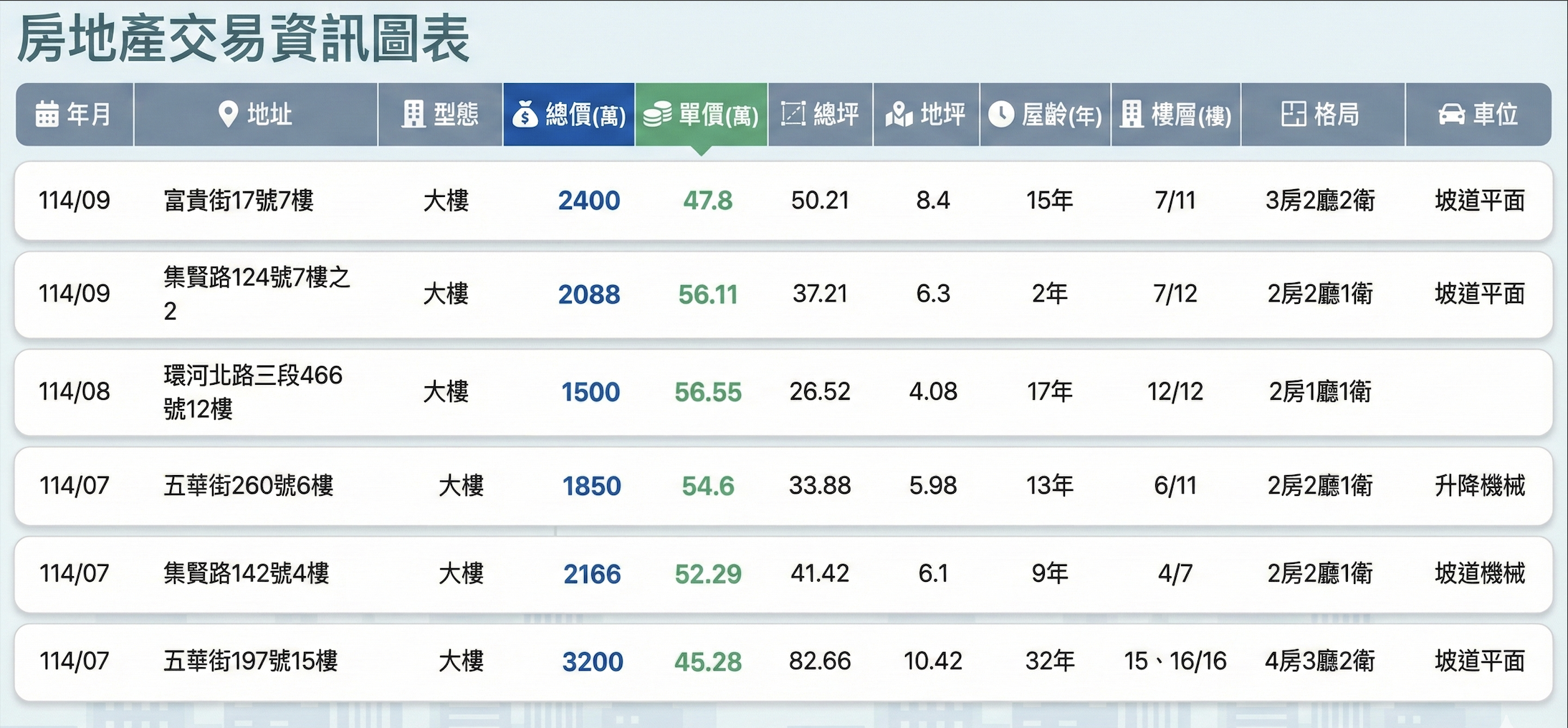Click total price 1500

click(x=591, y=393)
